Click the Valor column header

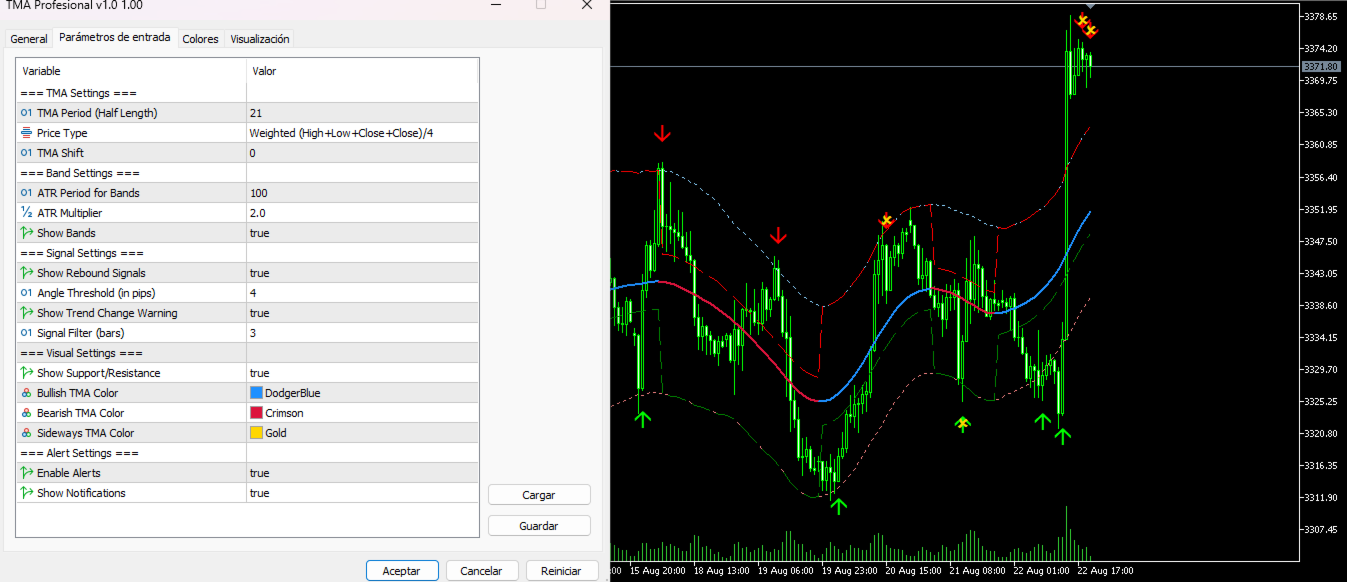tap(362, 71)
